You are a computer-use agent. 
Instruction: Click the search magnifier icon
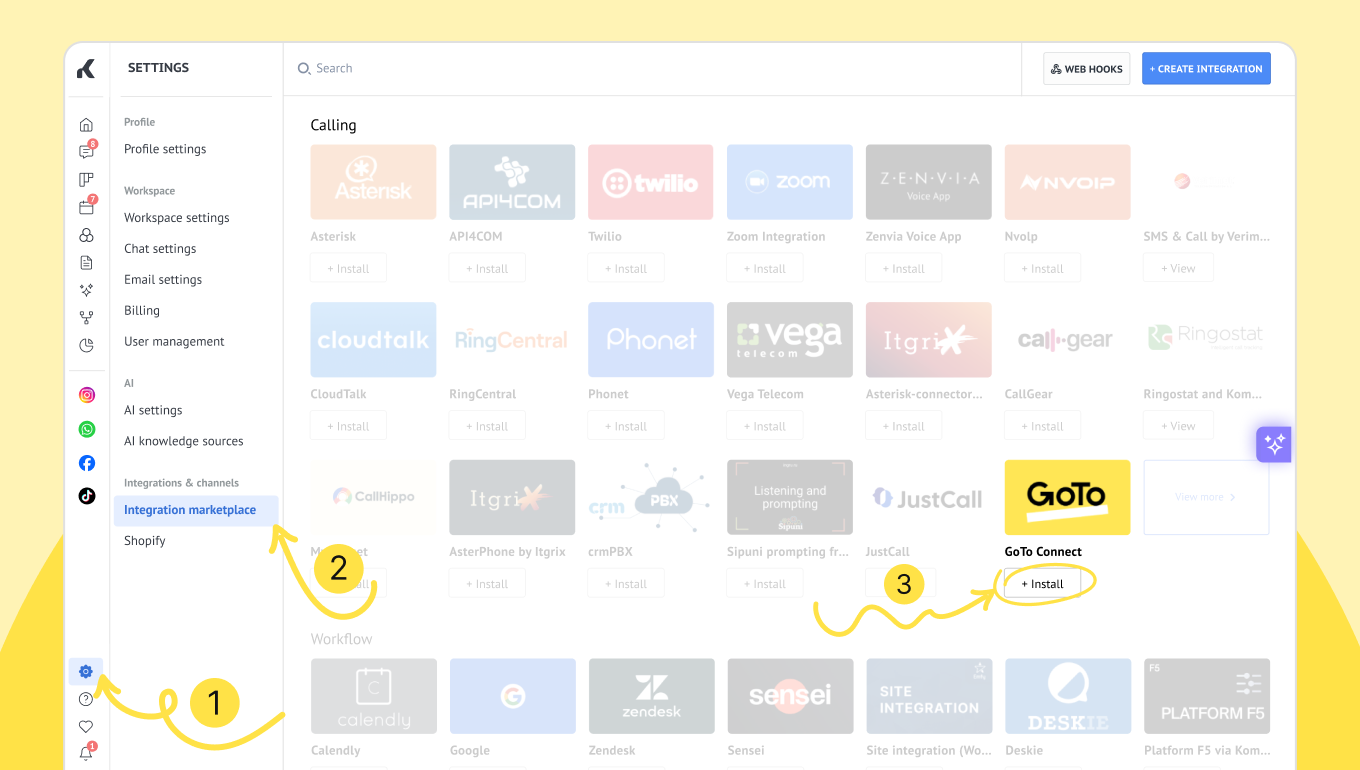(304, 69)
